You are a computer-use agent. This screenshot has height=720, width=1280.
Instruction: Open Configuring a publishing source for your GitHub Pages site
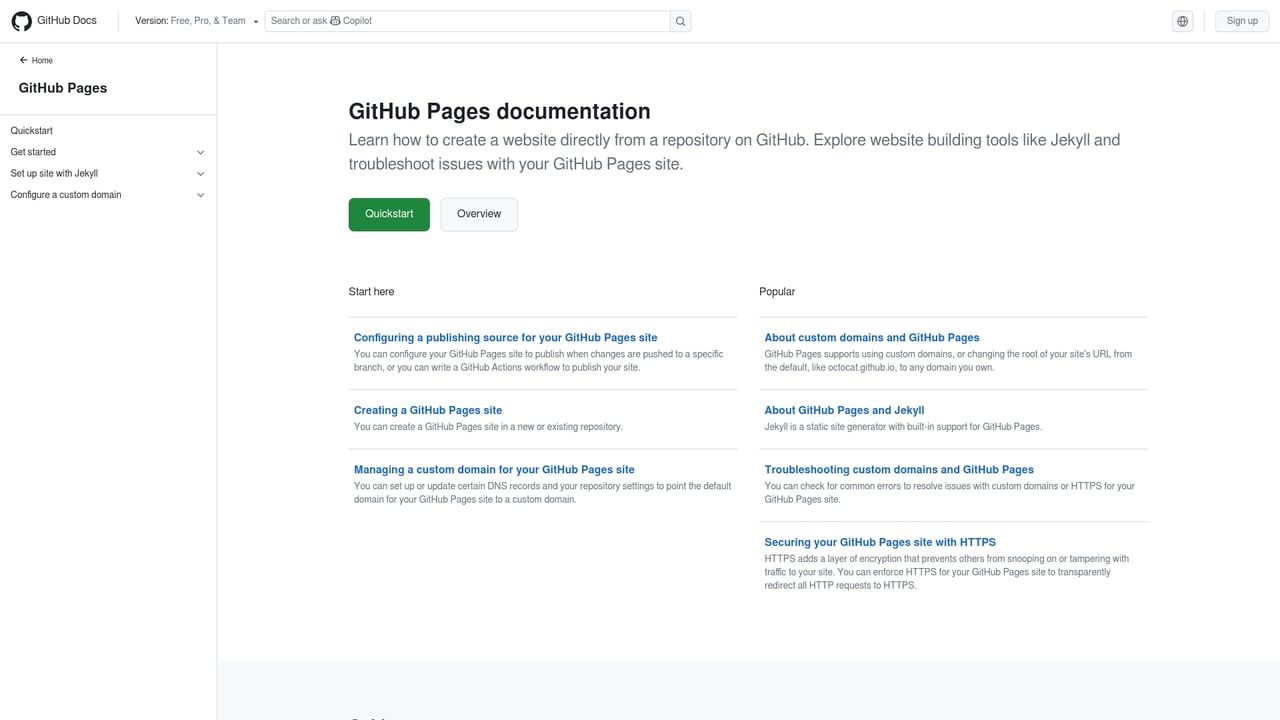pos(504,337)
